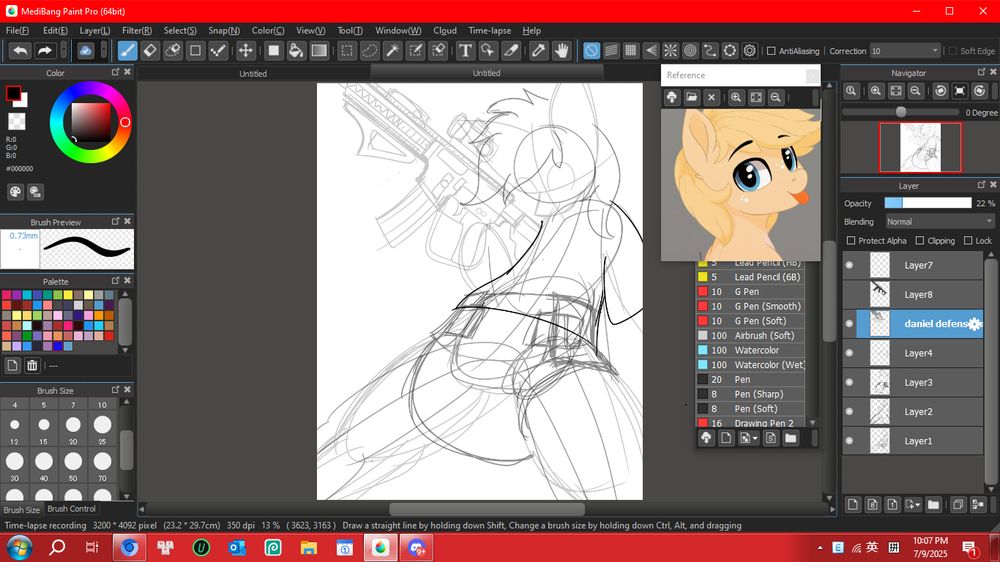Open image folder in Reference window
1000x562 pixels.
691,98
